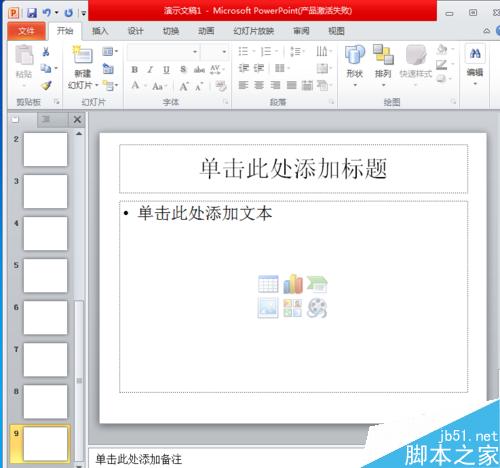
Task: Switch to the Insert (插入) tab
Action: (100, 31)
